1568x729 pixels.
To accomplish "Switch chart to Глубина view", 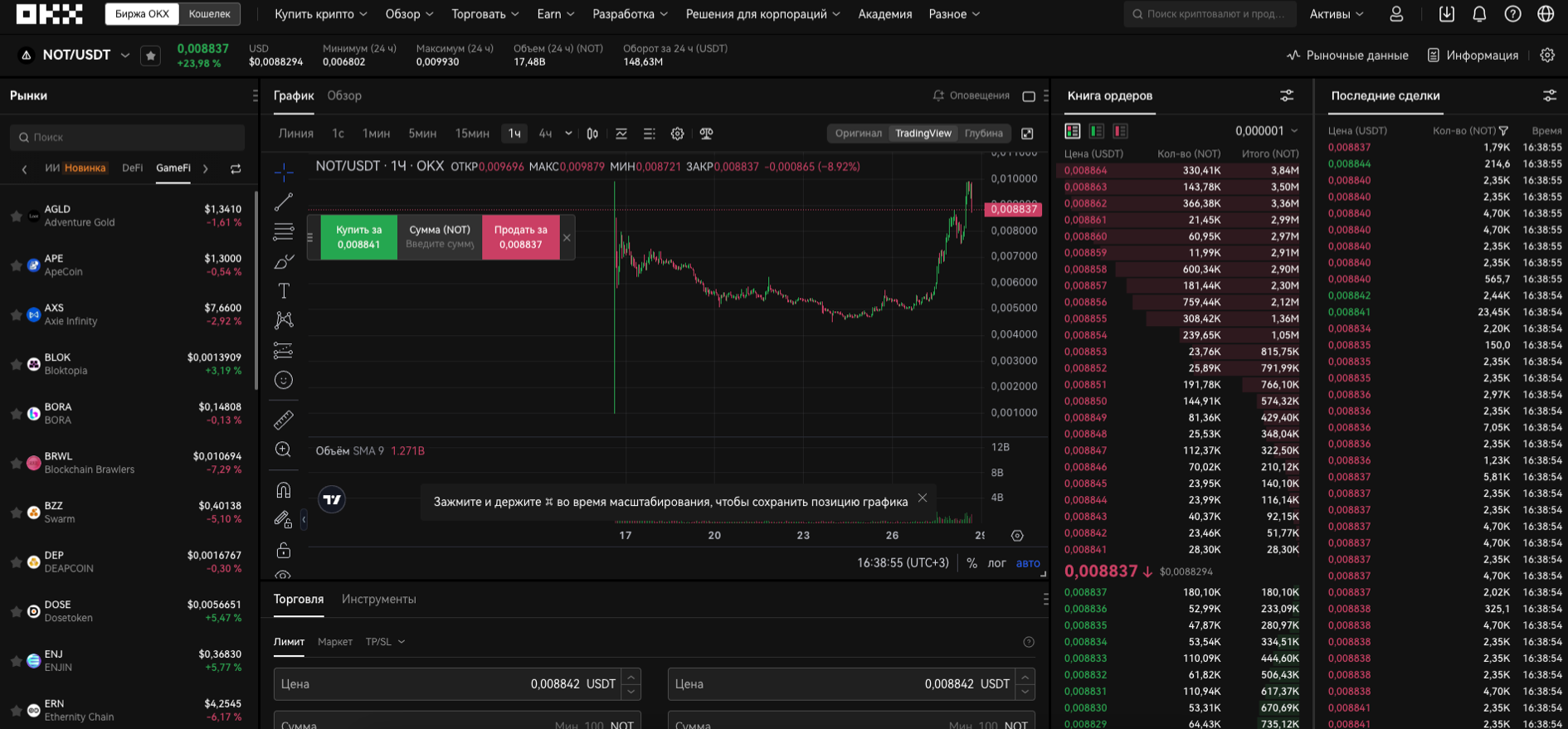I will click(x=984, y=134).
